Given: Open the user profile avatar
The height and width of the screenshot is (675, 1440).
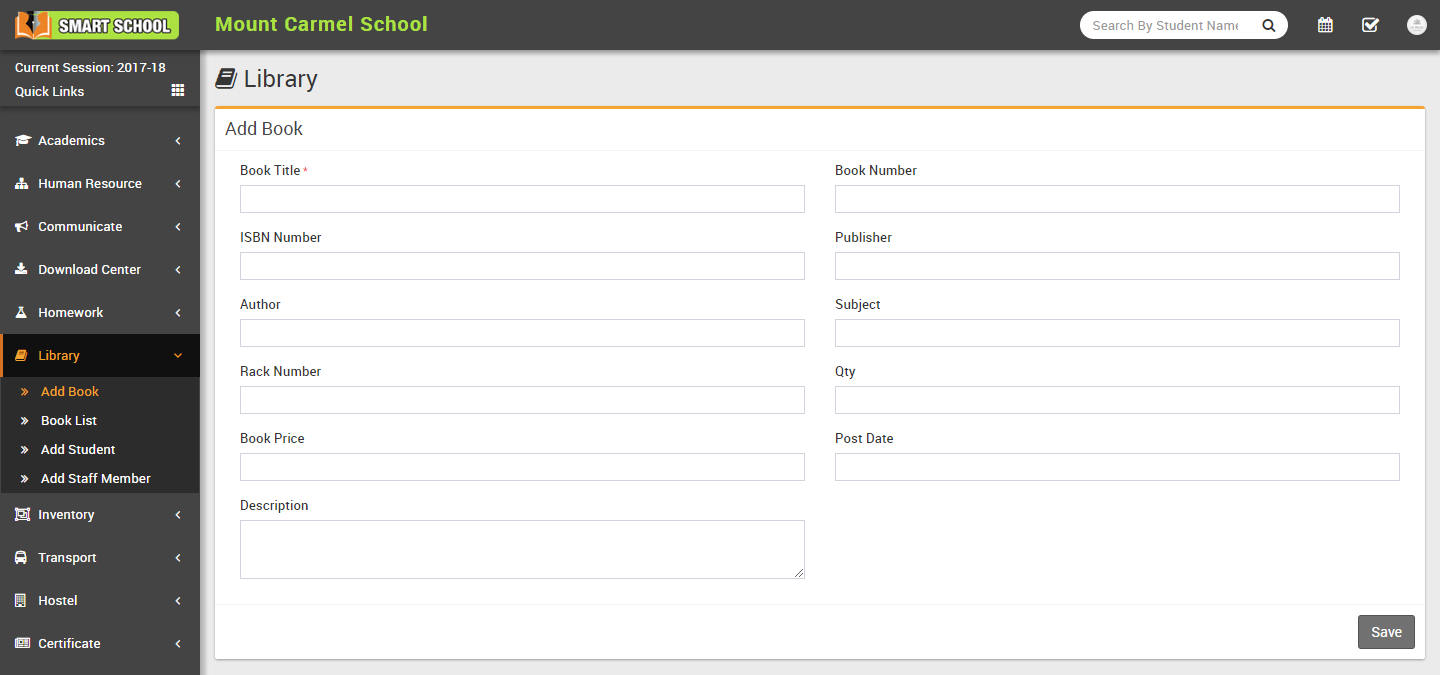Looking at the screenshot, I should tap(1416, 25).
